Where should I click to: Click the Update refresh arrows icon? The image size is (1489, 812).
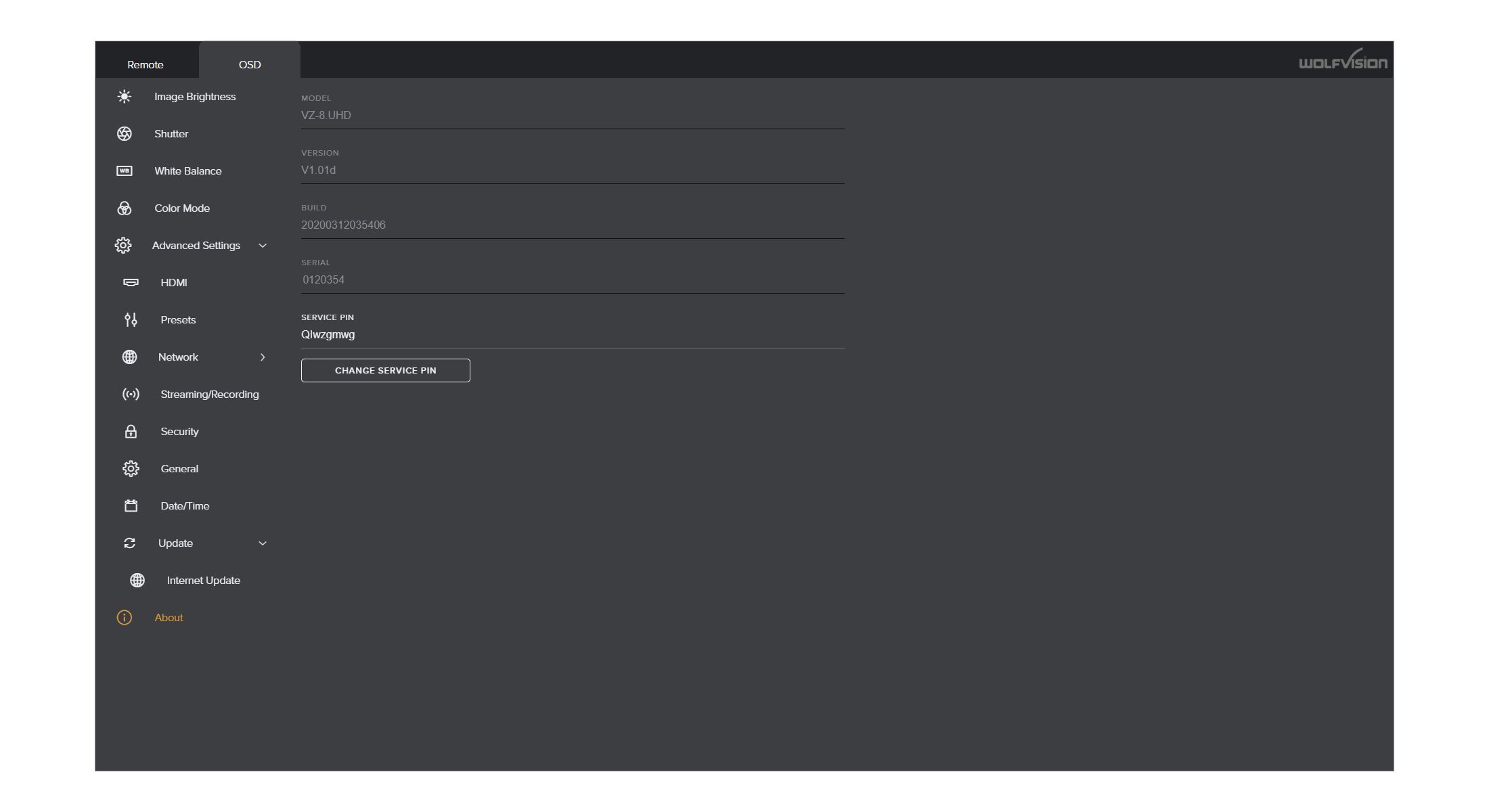coord(129,543)
